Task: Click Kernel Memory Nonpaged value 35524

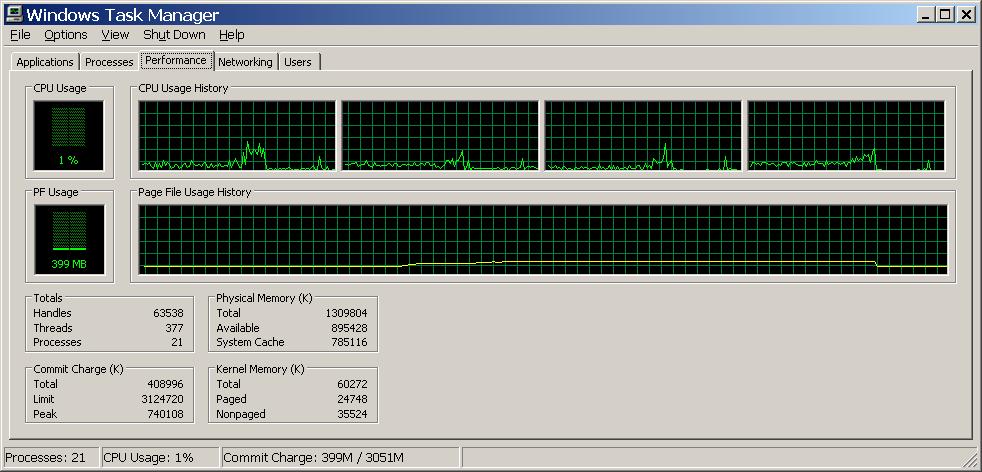Action: point(352,414)
